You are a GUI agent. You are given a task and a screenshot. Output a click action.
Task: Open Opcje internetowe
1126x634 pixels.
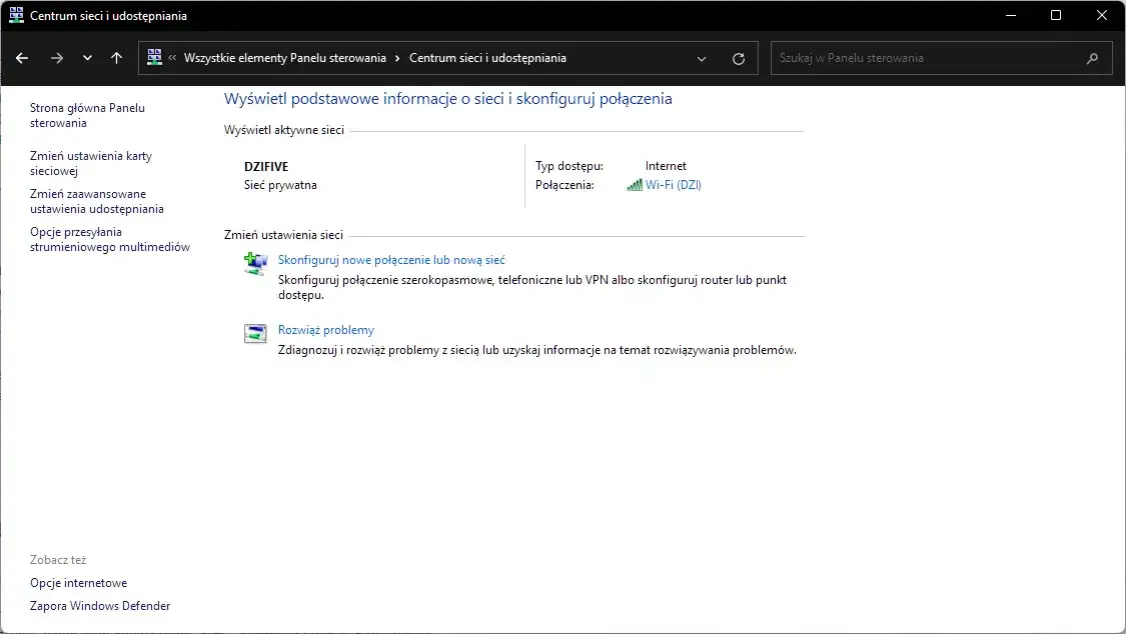point(78,583)
